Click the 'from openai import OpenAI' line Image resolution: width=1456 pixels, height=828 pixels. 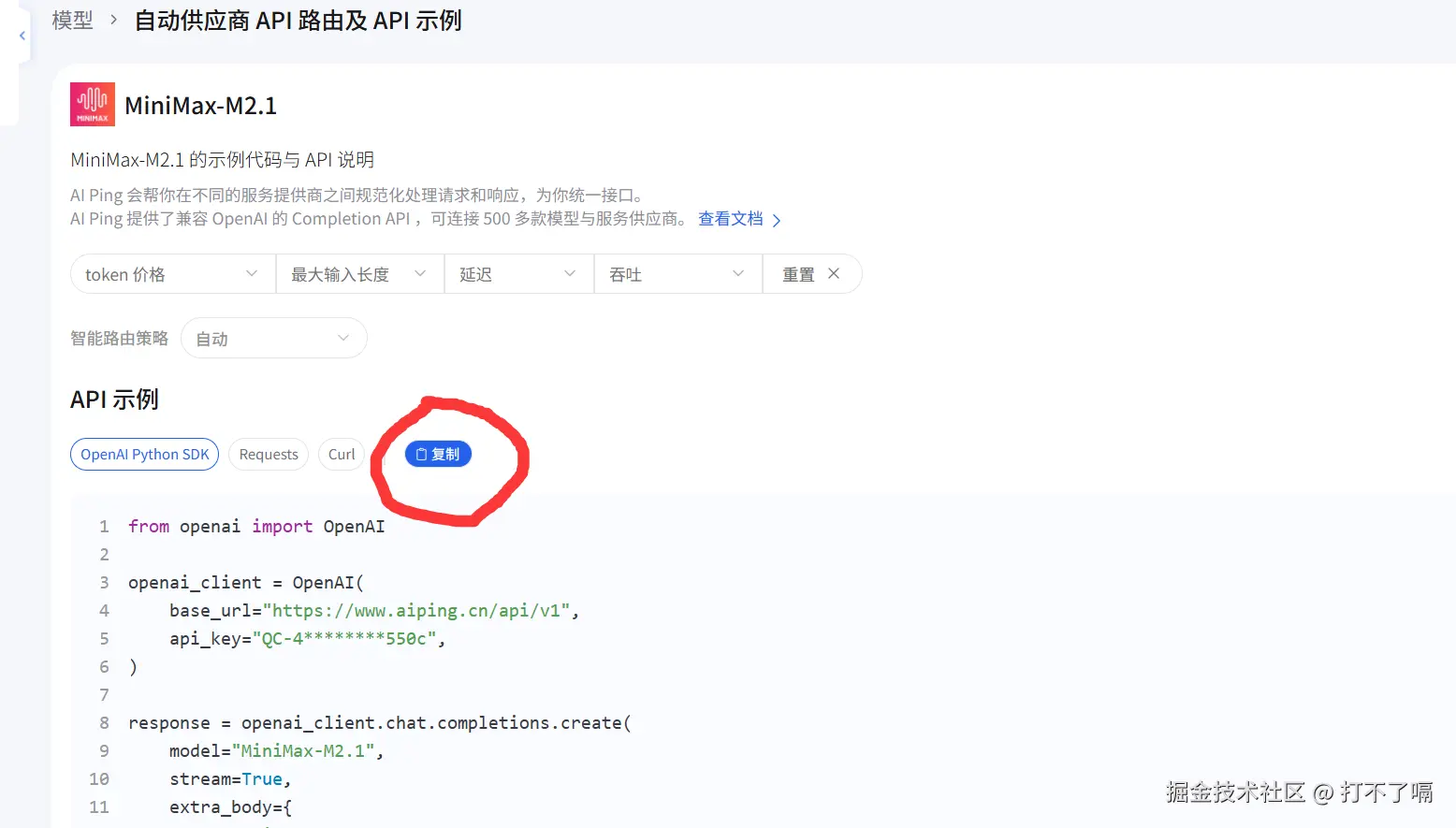256,527
